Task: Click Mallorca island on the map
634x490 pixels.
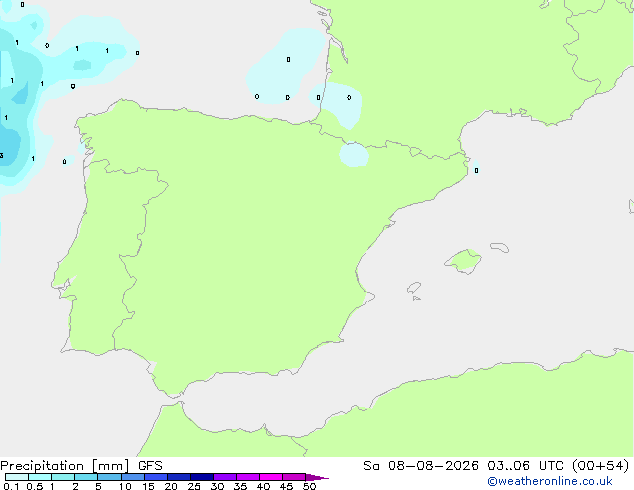Action: pos(464,261)
